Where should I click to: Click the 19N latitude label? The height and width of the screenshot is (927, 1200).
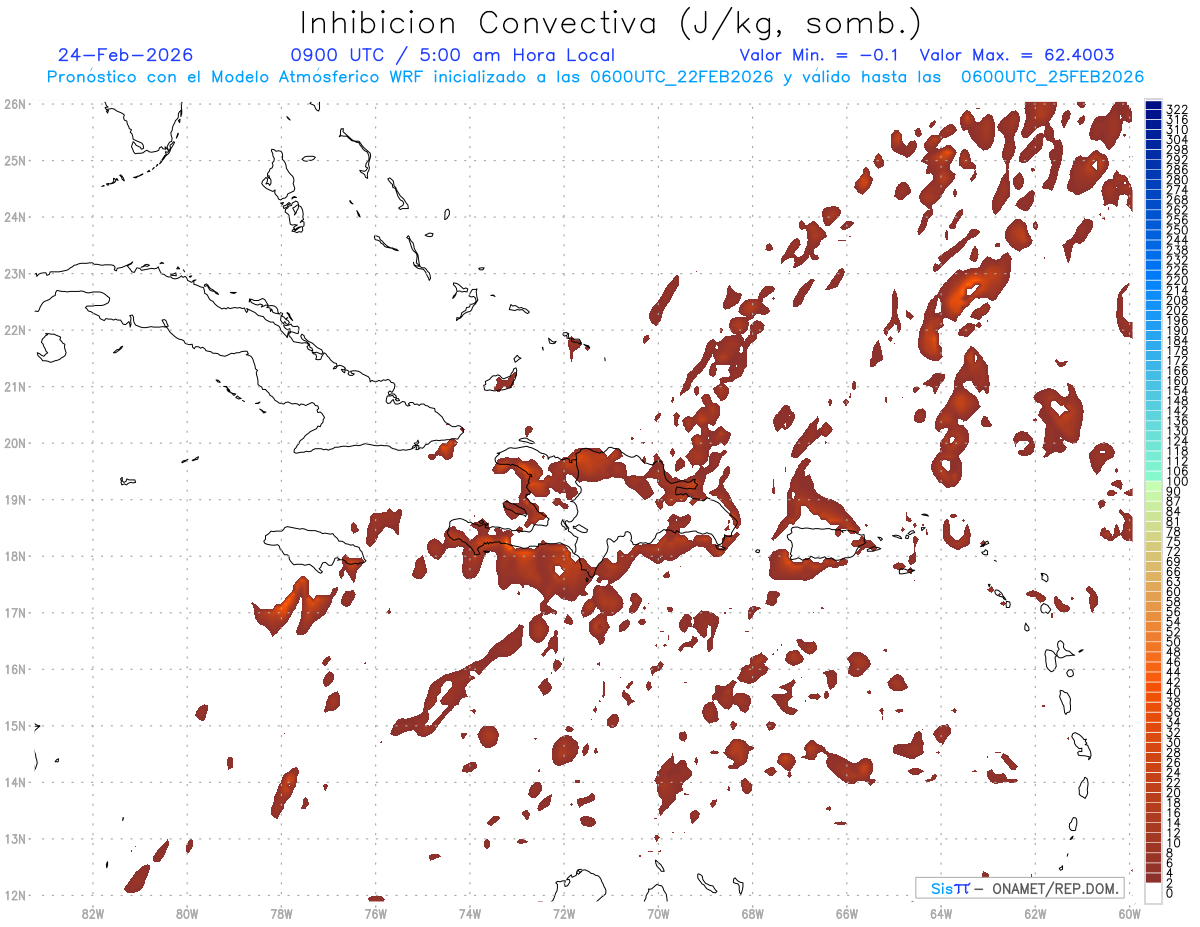click(15, 499)
